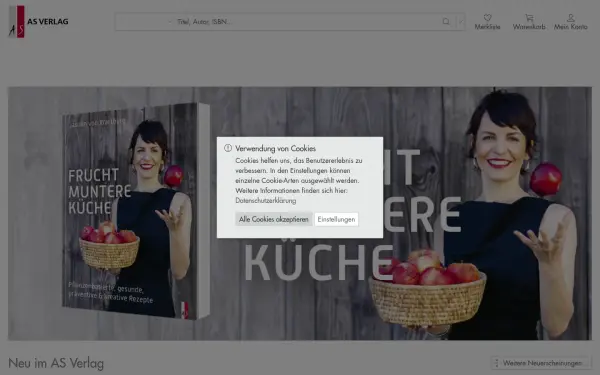The width and height of the screenshot is (600, 375).
Task: Expand the advanced search dropdown arrow
Action: (x=461, y=22)
